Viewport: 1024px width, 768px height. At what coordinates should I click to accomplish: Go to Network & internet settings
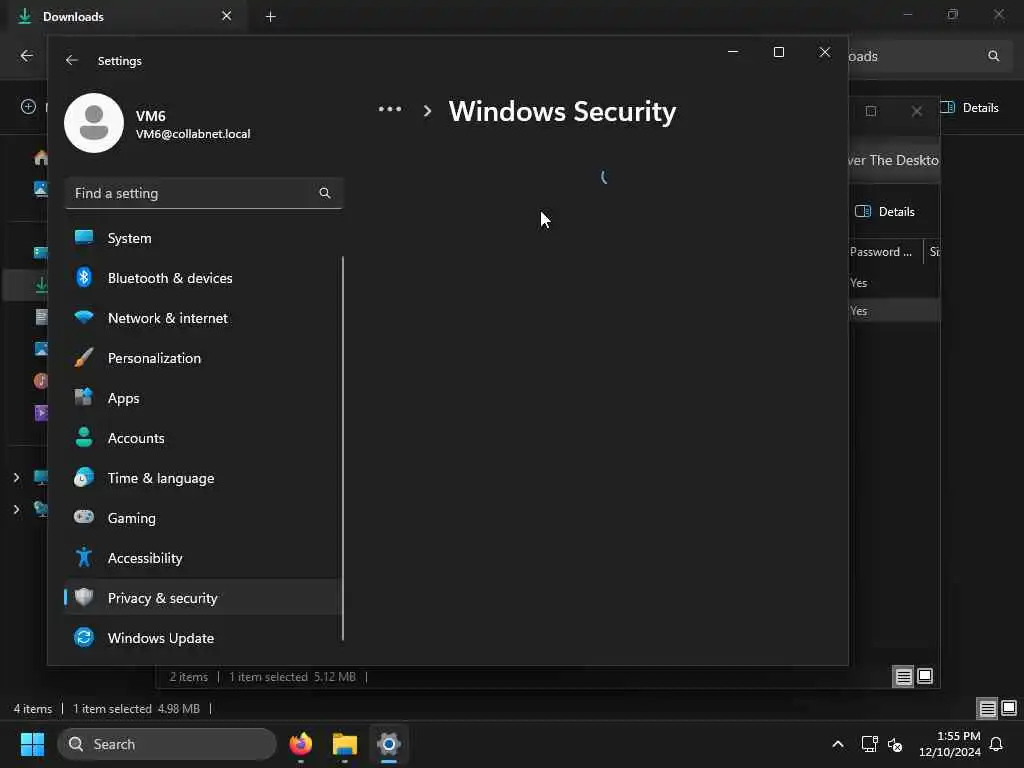[202, 318]
